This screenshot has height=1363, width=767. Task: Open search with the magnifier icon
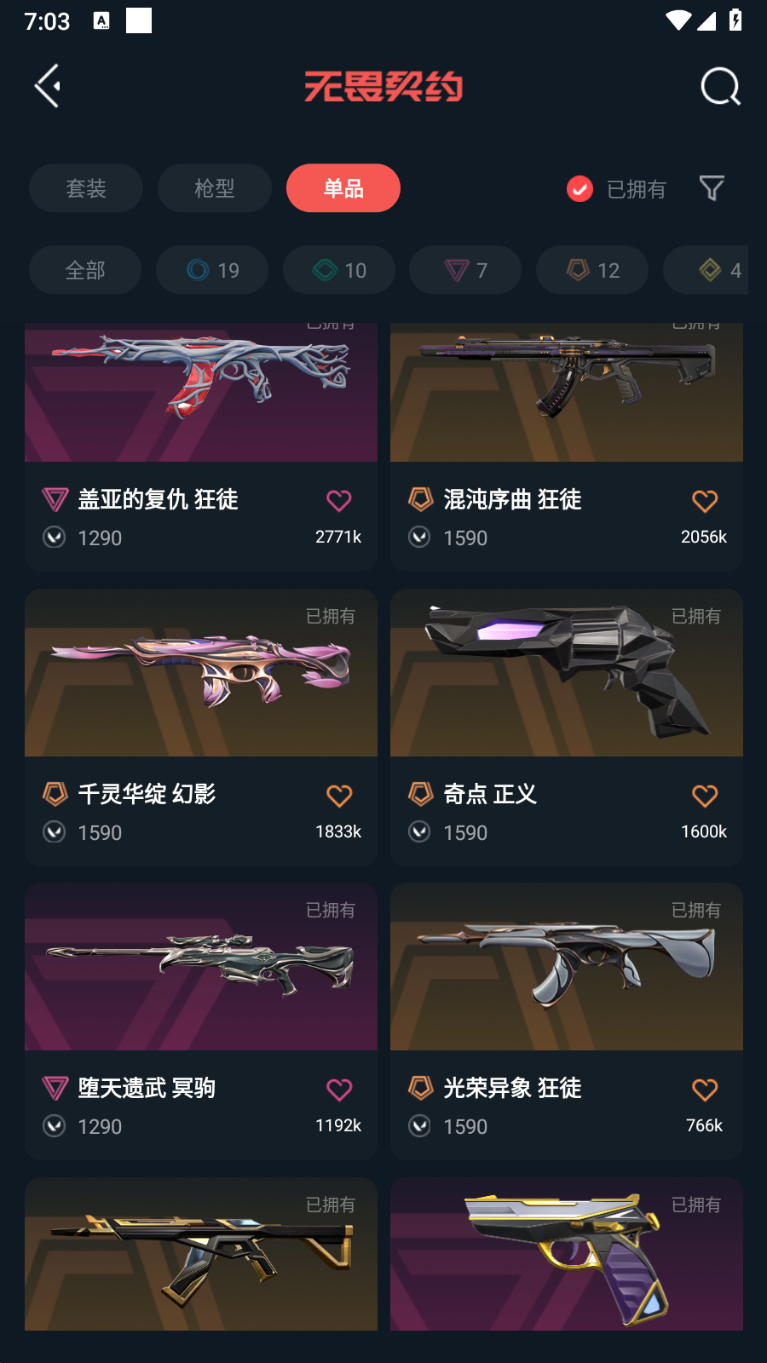click(720, 86)
